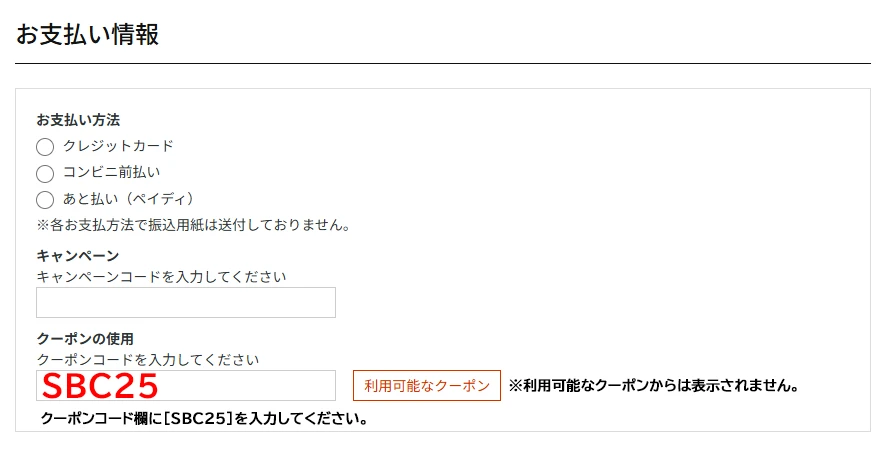
Task: Click the bottom [SBC25] coupon instruction line
Action: click(205, 418)
